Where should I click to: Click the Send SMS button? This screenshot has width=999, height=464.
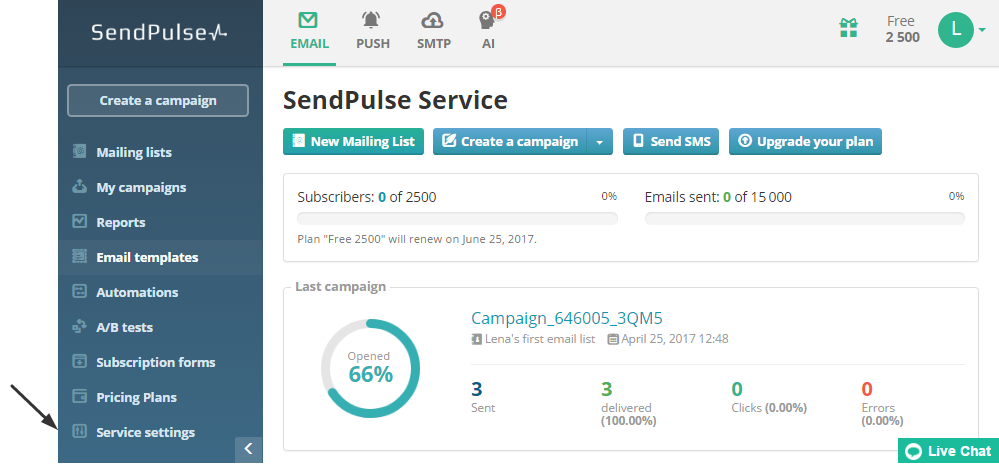pyautogui.click(x=671, y=141)
